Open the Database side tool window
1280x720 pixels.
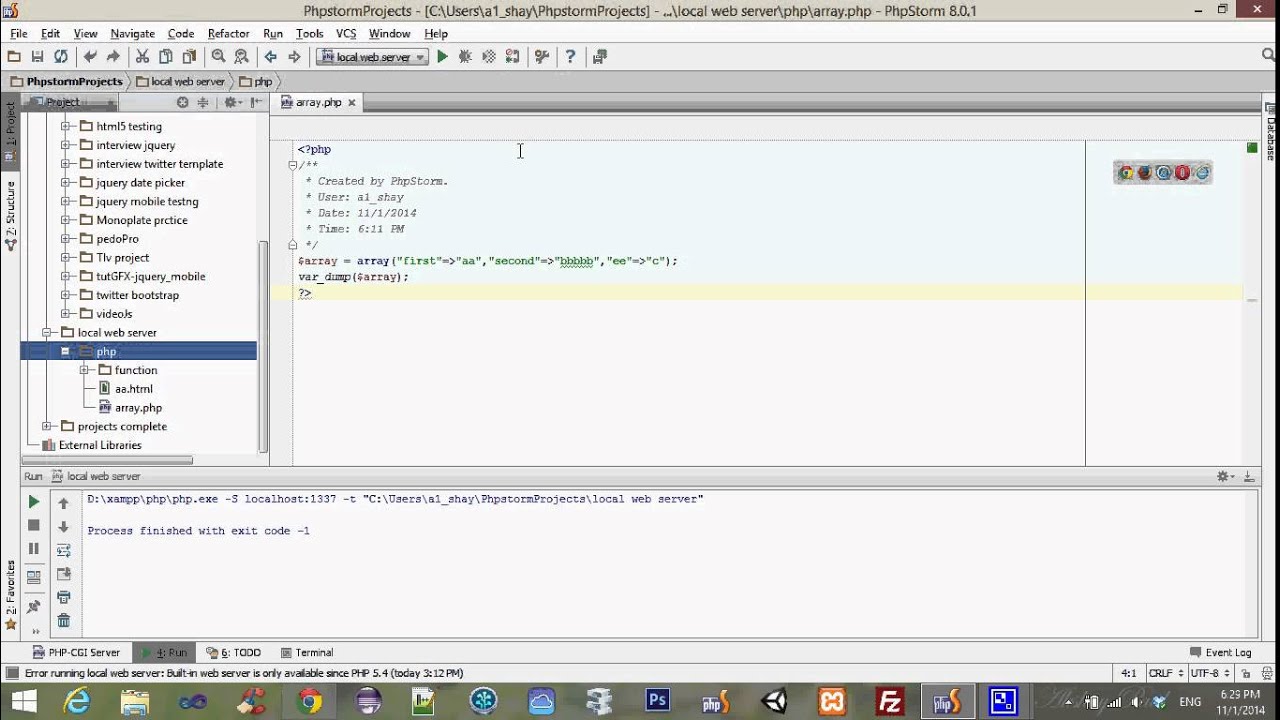pyautogui.click(x=1271, y=131)
